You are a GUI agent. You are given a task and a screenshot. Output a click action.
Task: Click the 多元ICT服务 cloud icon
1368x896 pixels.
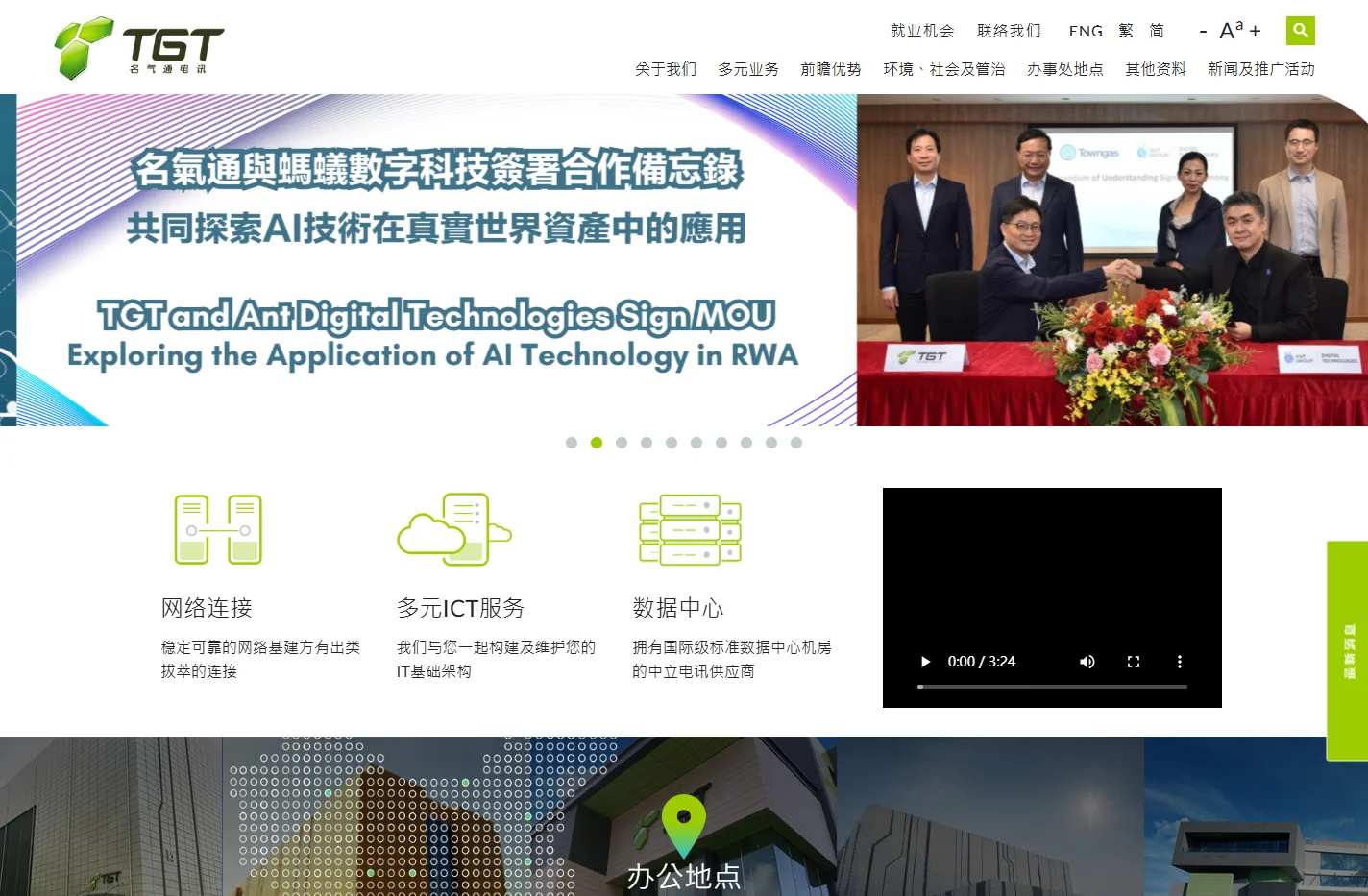(454, 529)
